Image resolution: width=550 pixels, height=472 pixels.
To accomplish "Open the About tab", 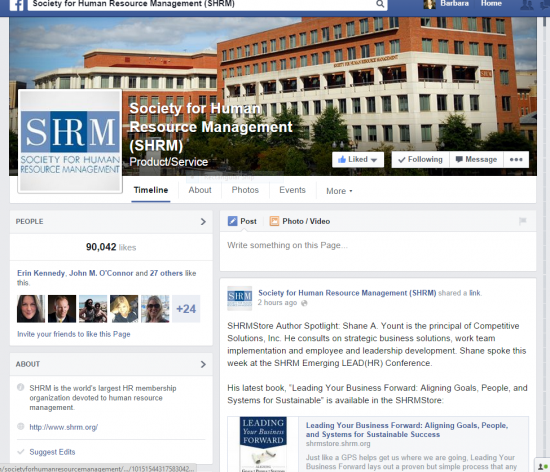I will pos(200,190).
